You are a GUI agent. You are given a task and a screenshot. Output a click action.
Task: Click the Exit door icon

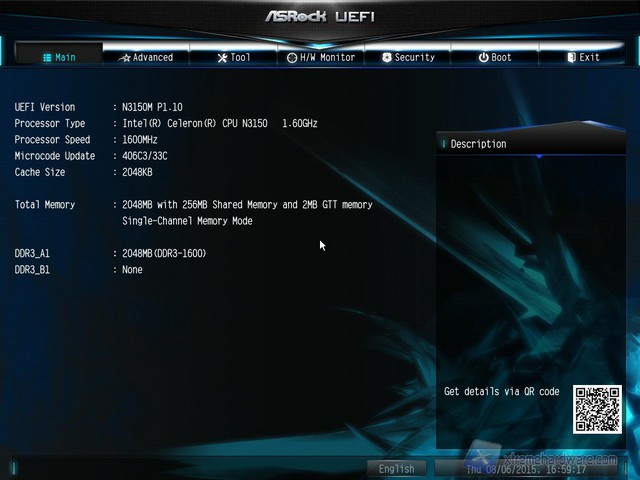[571, 58]
